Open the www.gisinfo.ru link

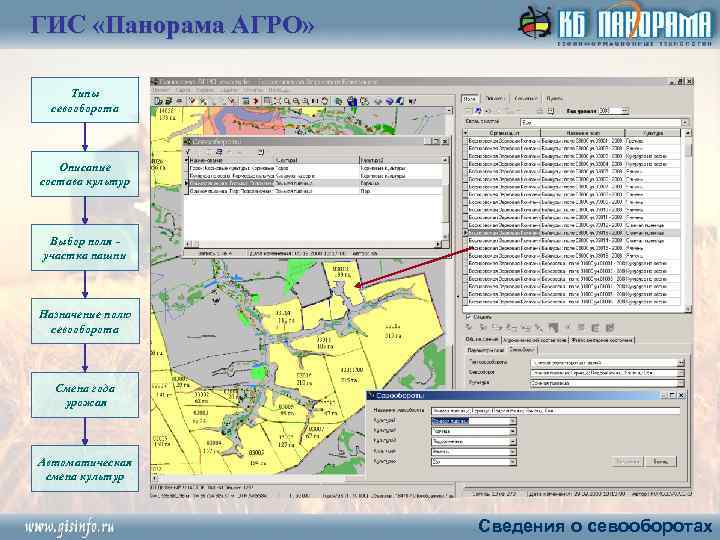point(70,527)
